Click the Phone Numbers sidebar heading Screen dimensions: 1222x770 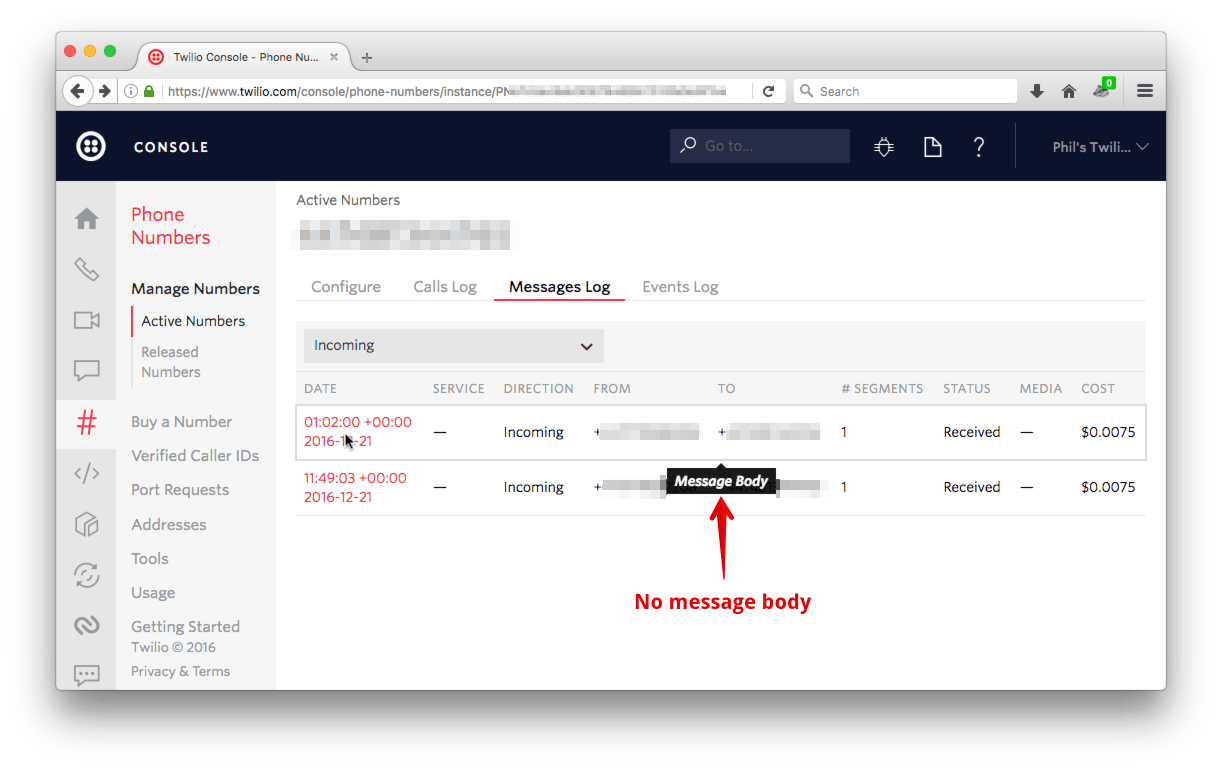tap(171, 226)
